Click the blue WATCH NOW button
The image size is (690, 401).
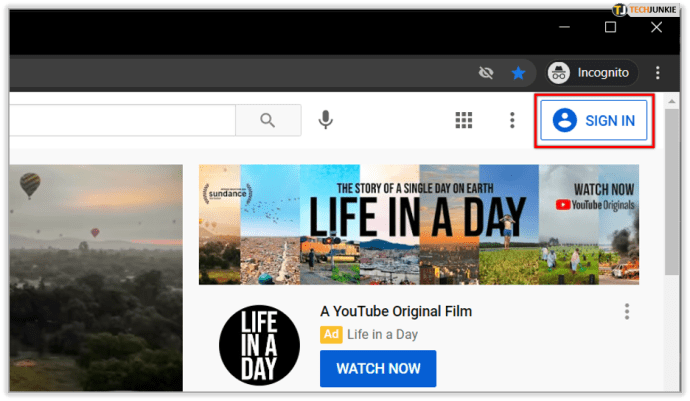pyautogui.click(x=378, y=368)
